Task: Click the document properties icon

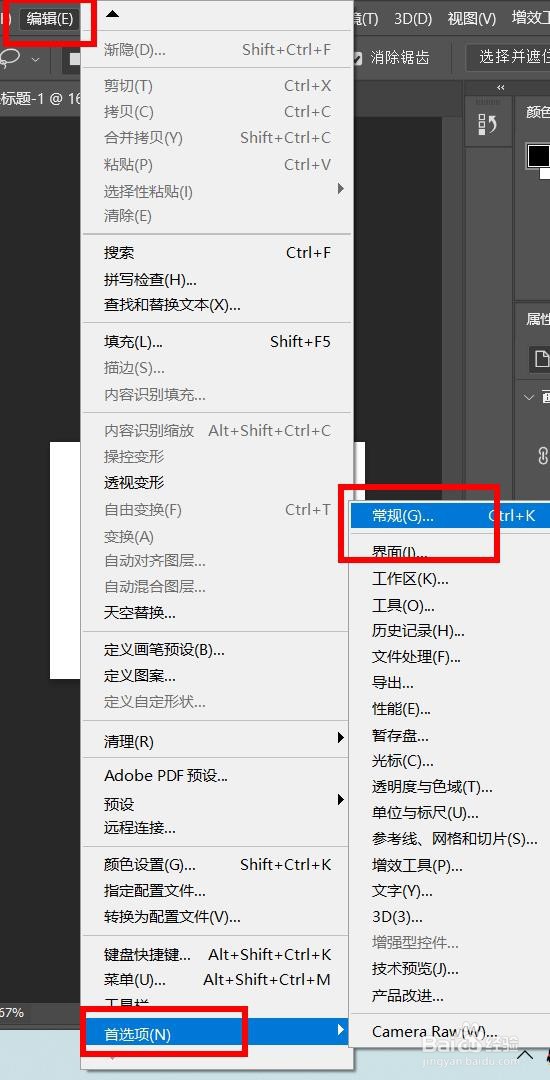Action: (541, 358)
